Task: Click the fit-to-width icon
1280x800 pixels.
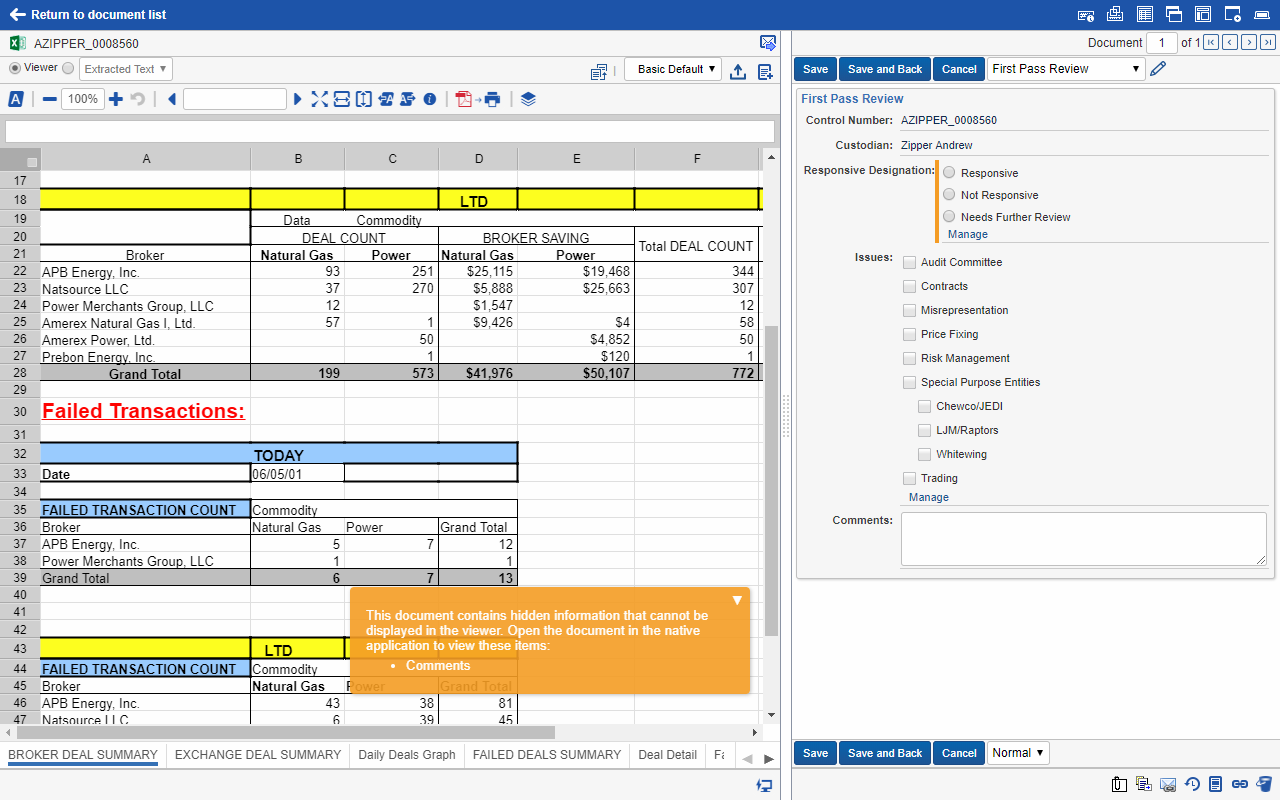Action: tap(341, 99)
